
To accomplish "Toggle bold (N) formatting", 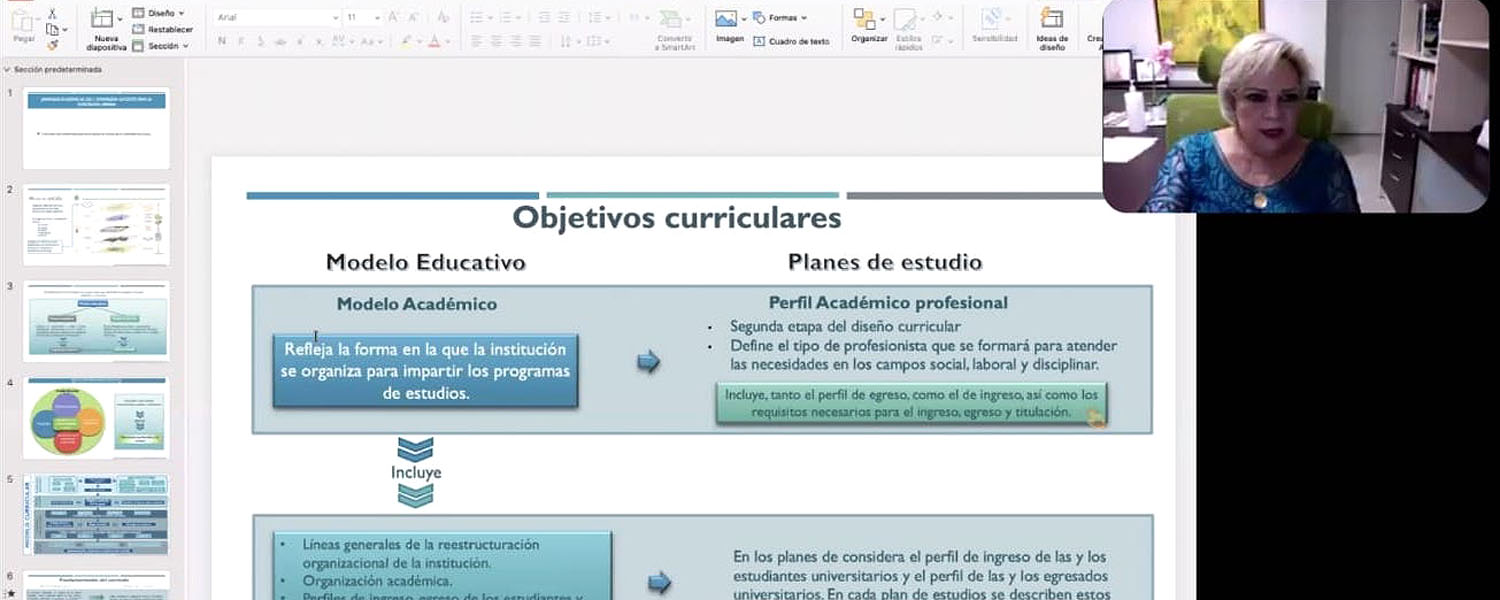I will (x=221, y=41).
